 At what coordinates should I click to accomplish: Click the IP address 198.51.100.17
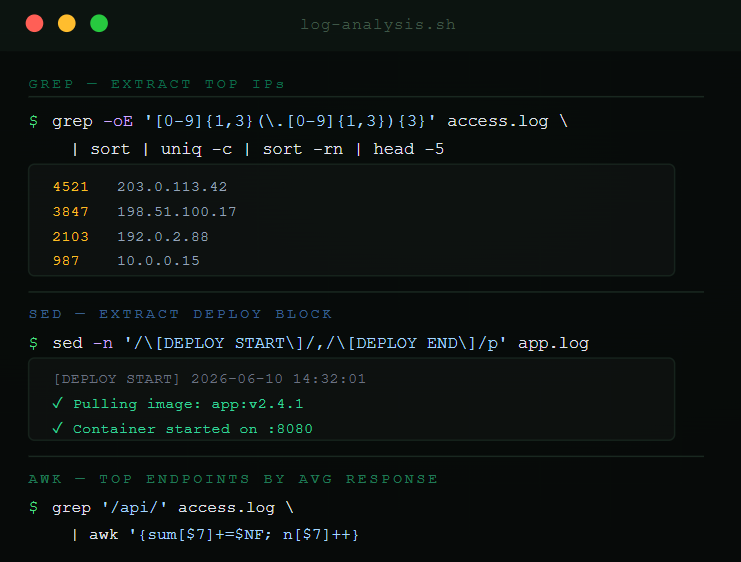click(177, 212)
